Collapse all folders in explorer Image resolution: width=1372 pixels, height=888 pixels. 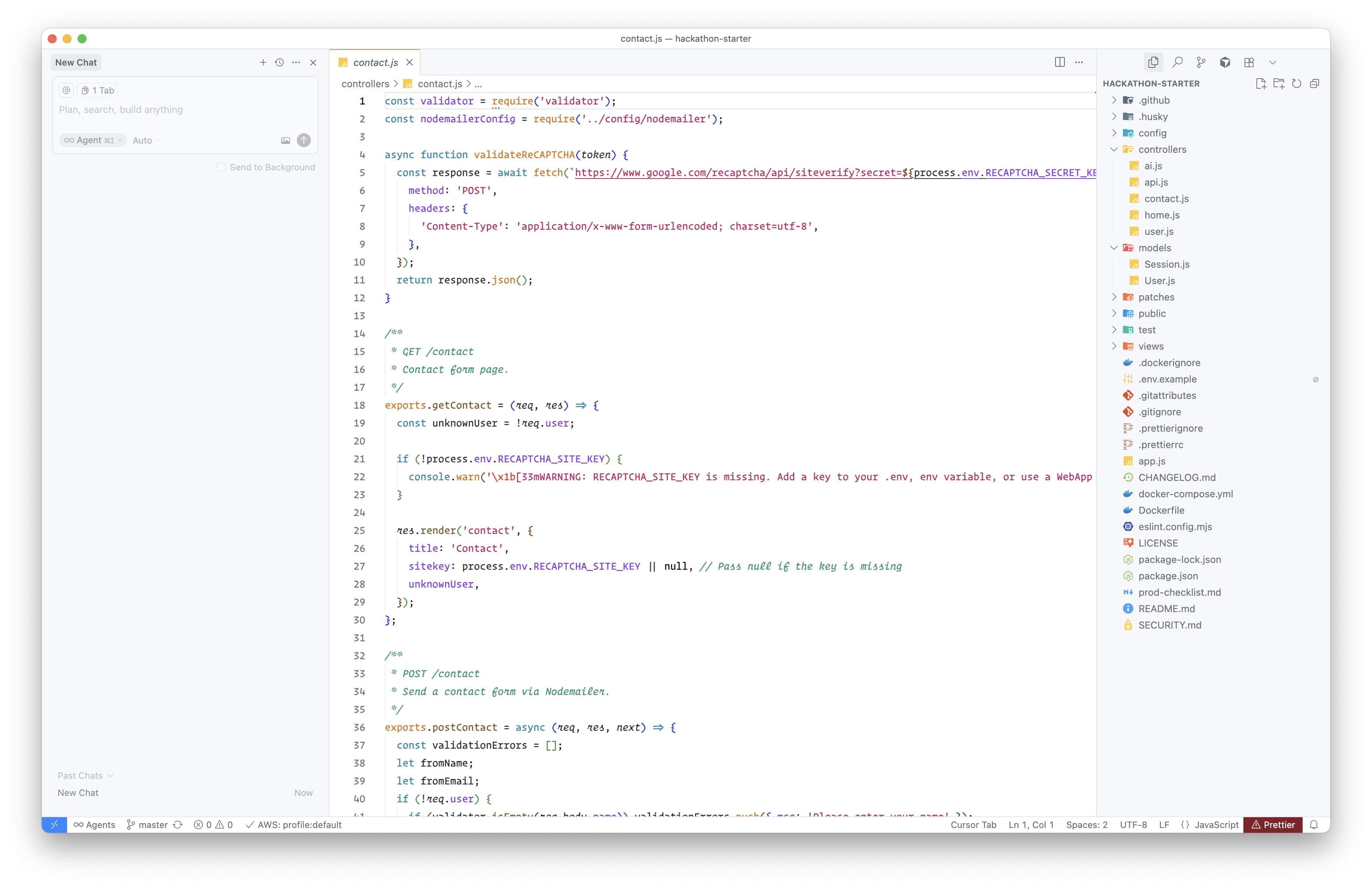point(1314,84)
